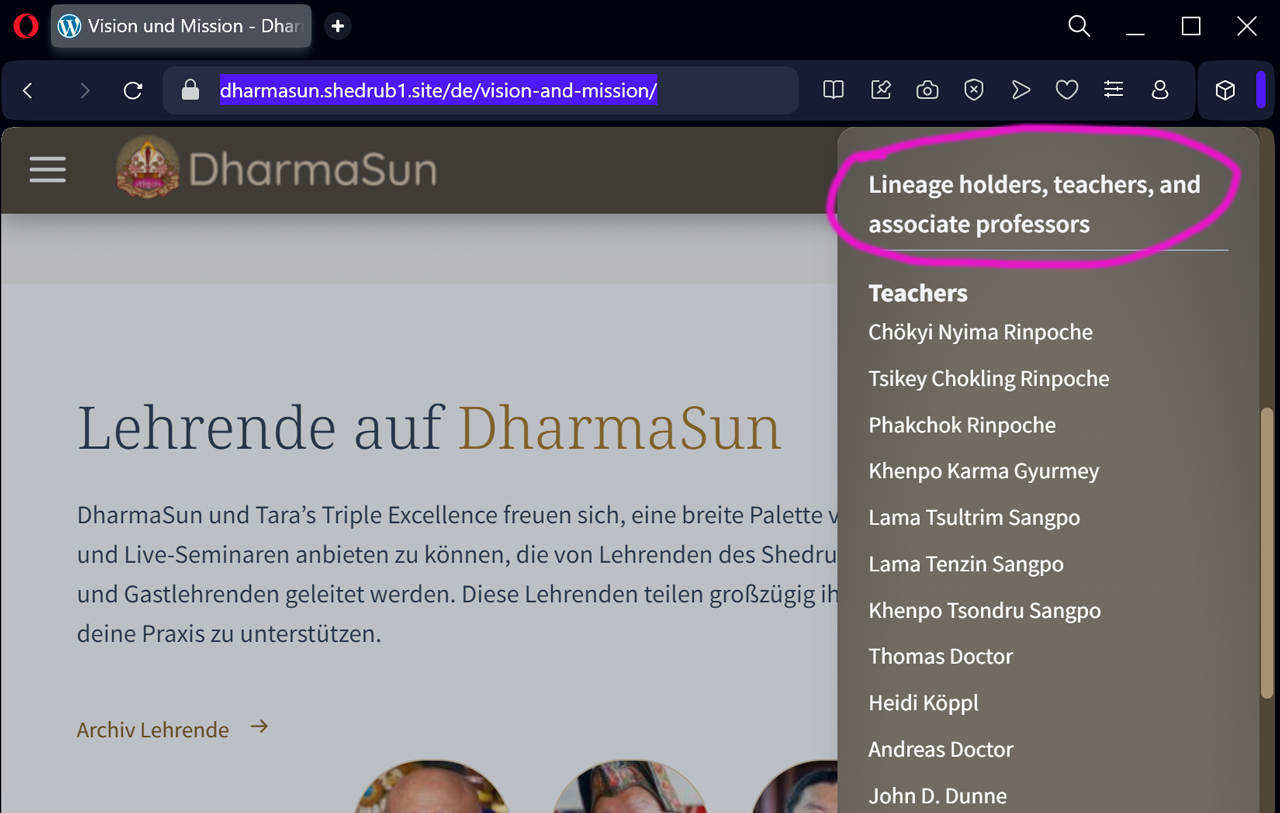The width and height of the screenshot is (1280, 813).
Task: Choose Andreas Doctor from the list
Action: (x=941, y=749)
